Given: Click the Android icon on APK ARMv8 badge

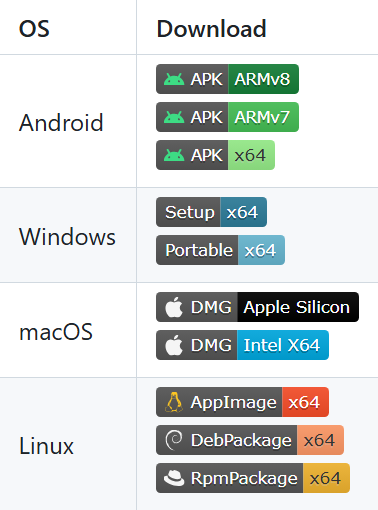Looking at the screenshot, I should [174, 79].
